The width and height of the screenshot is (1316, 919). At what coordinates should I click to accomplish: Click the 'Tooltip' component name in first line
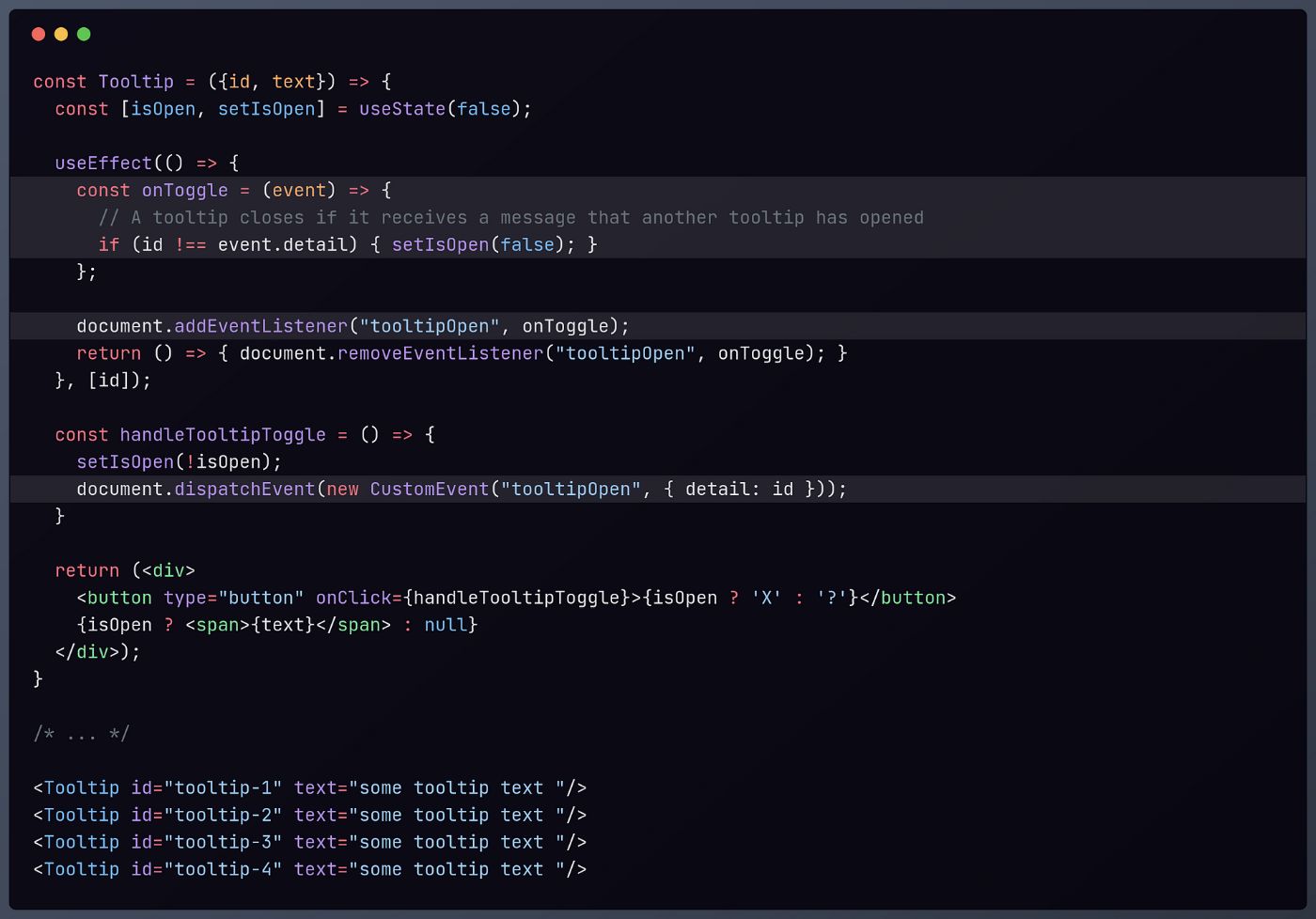(136, 82)
